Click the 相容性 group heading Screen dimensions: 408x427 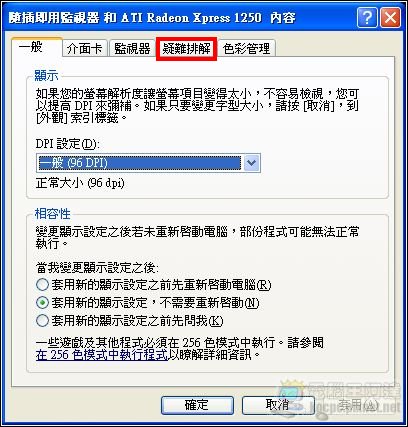click(53, 214)
